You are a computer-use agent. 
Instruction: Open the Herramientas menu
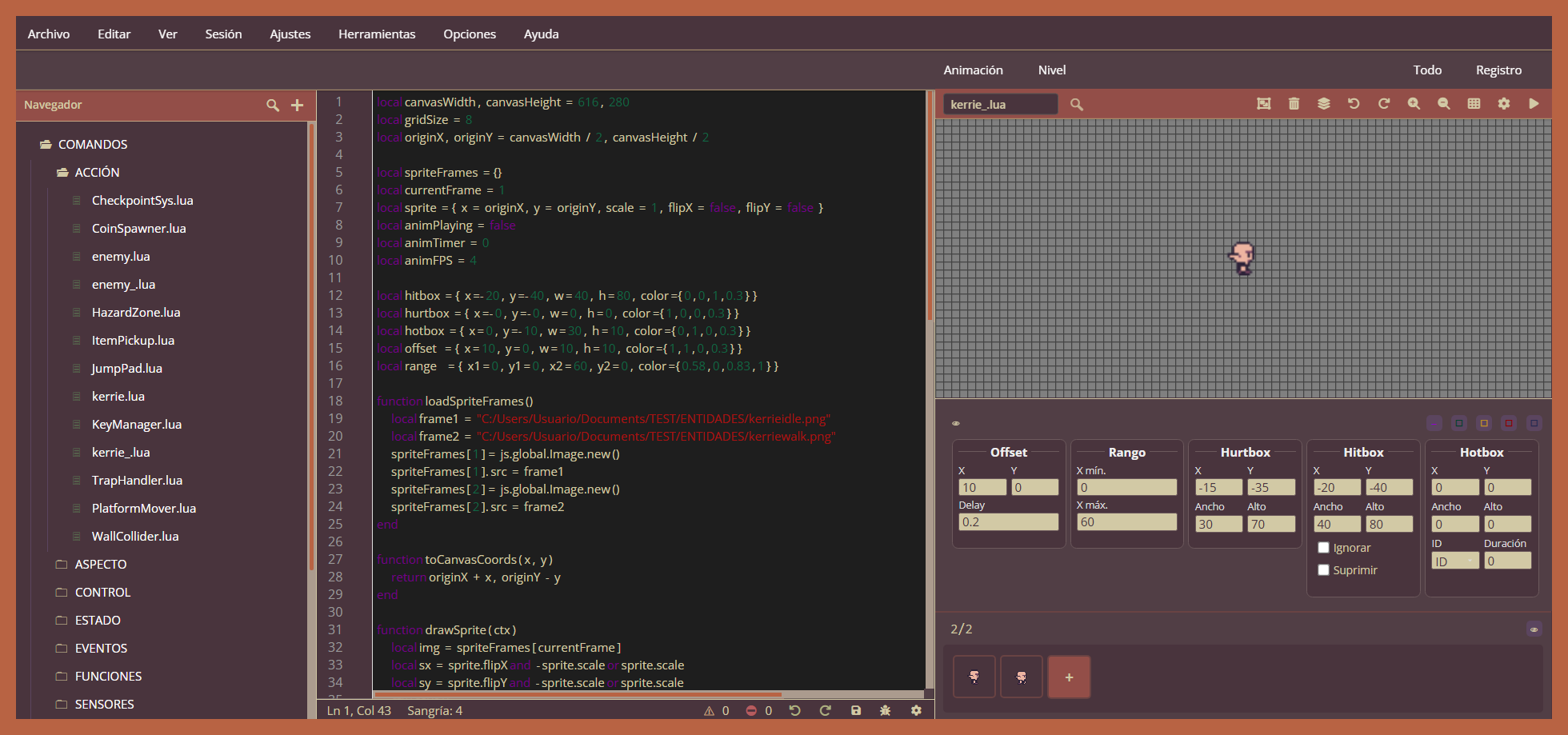click(x=377, y=34)
